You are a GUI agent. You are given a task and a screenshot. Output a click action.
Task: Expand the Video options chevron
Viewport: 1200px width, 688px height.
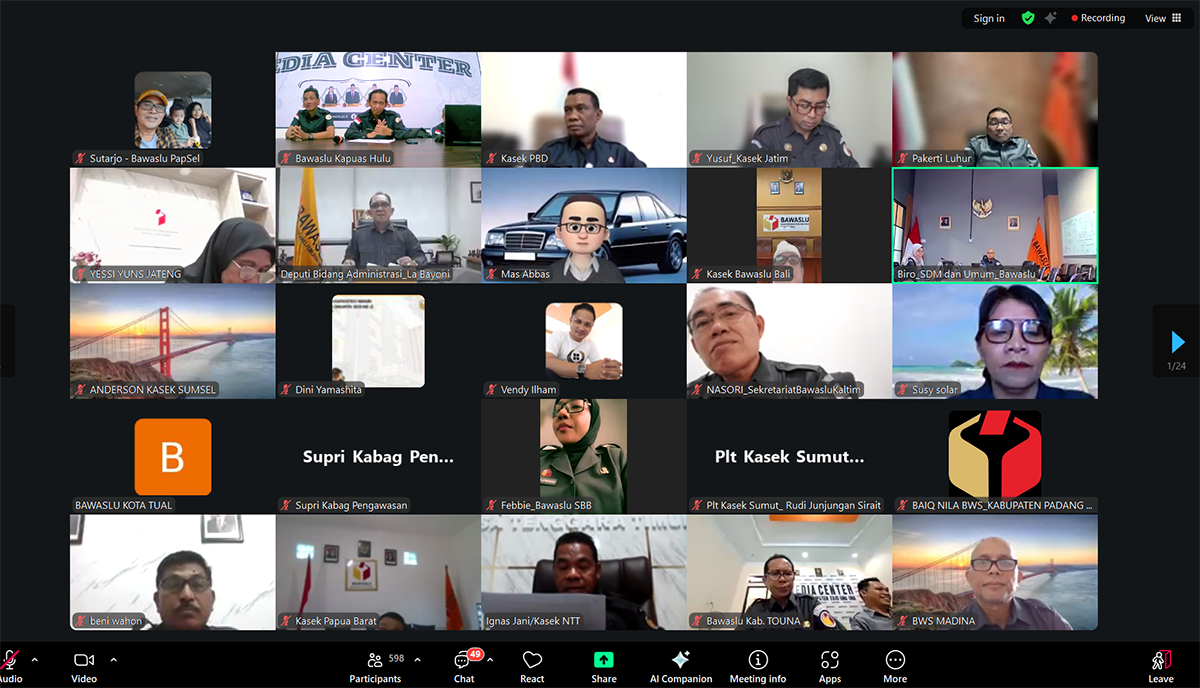[113, 660]
